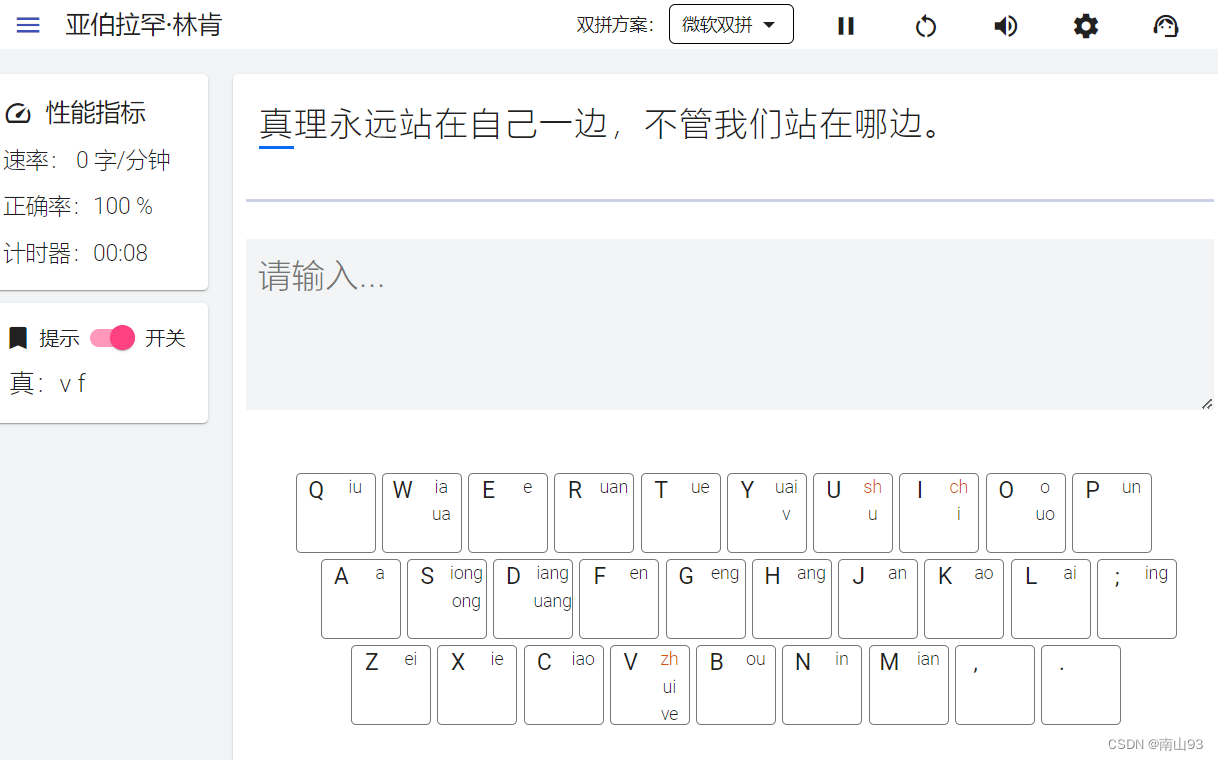Viewport: 1218px width, 760px height.
Task: Click the P key labeled un
Action: (1112, 513)
